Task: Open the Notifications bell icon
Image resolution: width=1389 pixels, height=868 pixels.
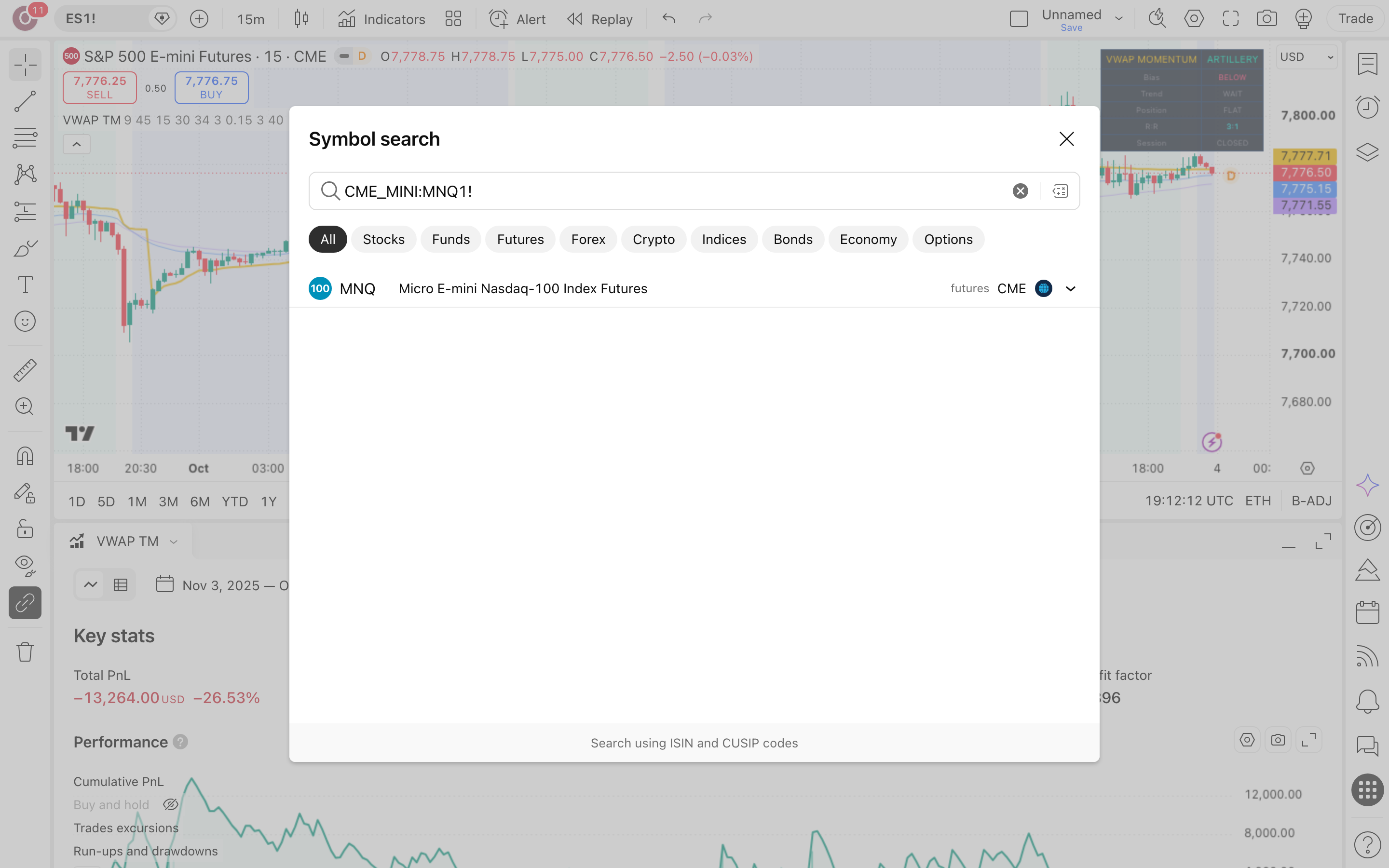Action: coord(1367,701)
